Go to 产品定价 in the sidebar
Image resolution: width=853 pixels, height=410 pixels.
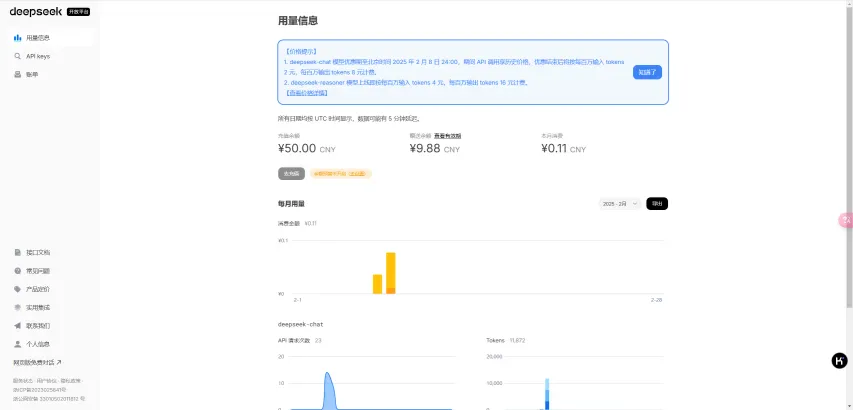tap(50, 289)
